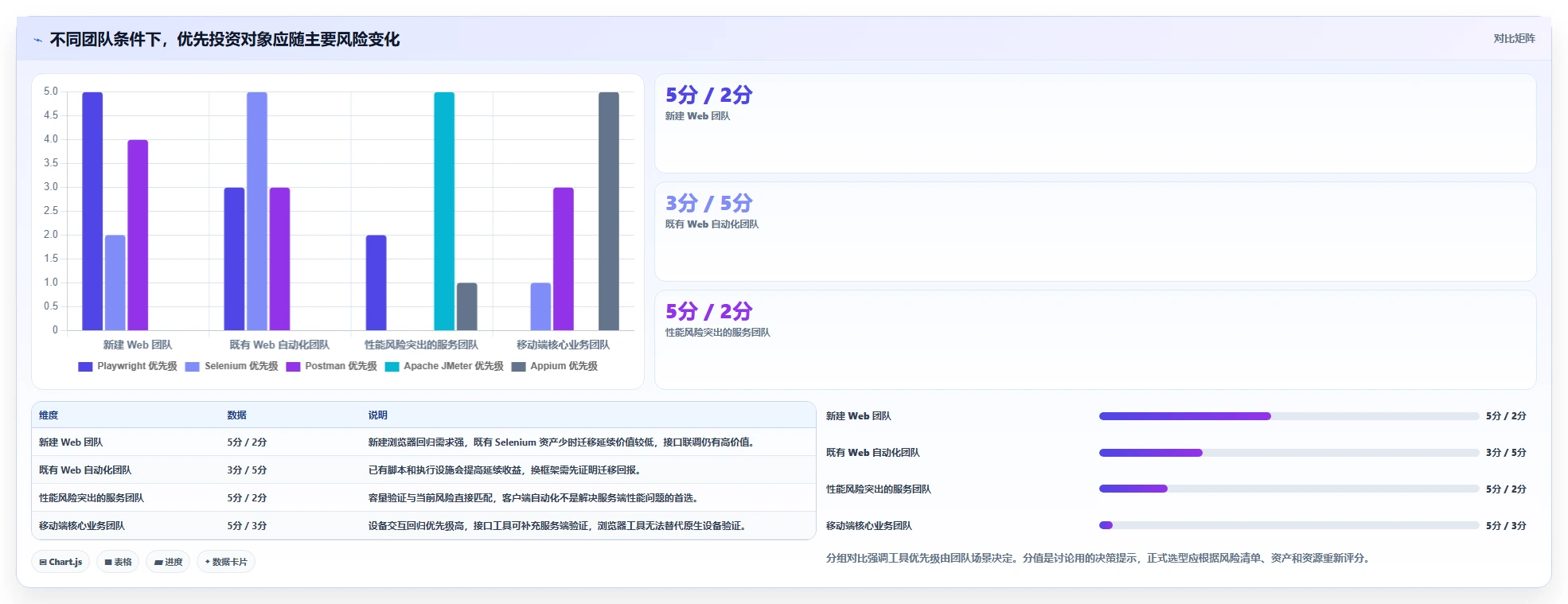1568x604 pixels.
Task: Toggle Selenium 优先级 legend item
Action: [x=232, y=366]
